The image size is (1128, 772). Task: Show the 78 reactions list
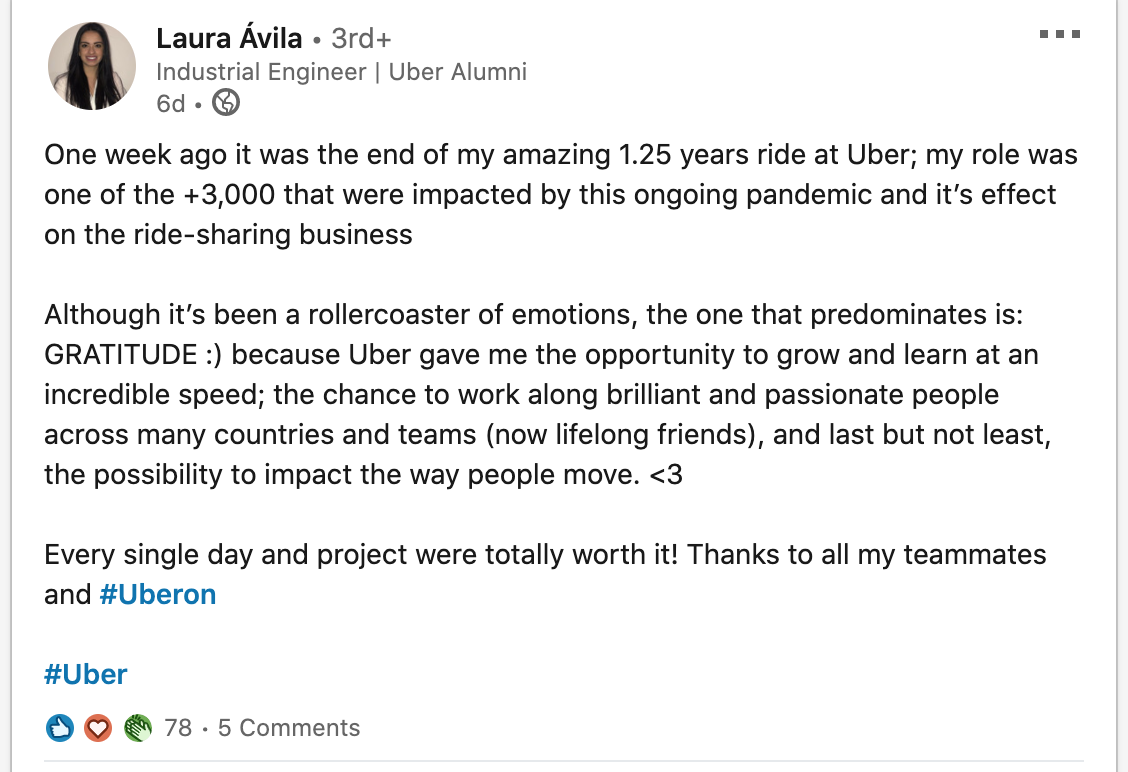pyautogui.click(x=178, y=727)
